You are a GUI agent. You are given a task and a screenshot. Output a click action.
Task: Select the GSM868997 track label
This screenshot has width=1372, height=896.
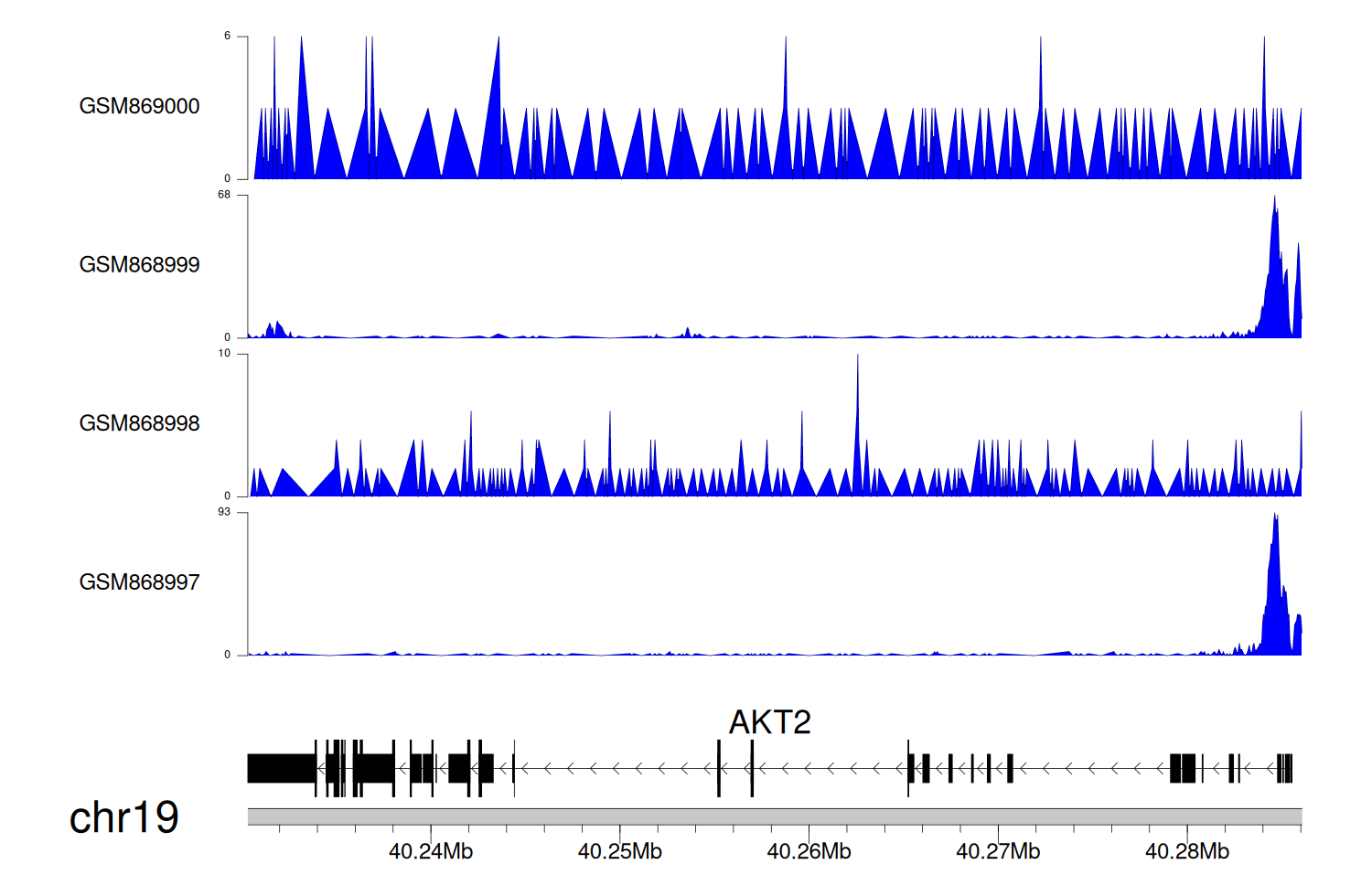pyautogui.click(x=139, y=582)
